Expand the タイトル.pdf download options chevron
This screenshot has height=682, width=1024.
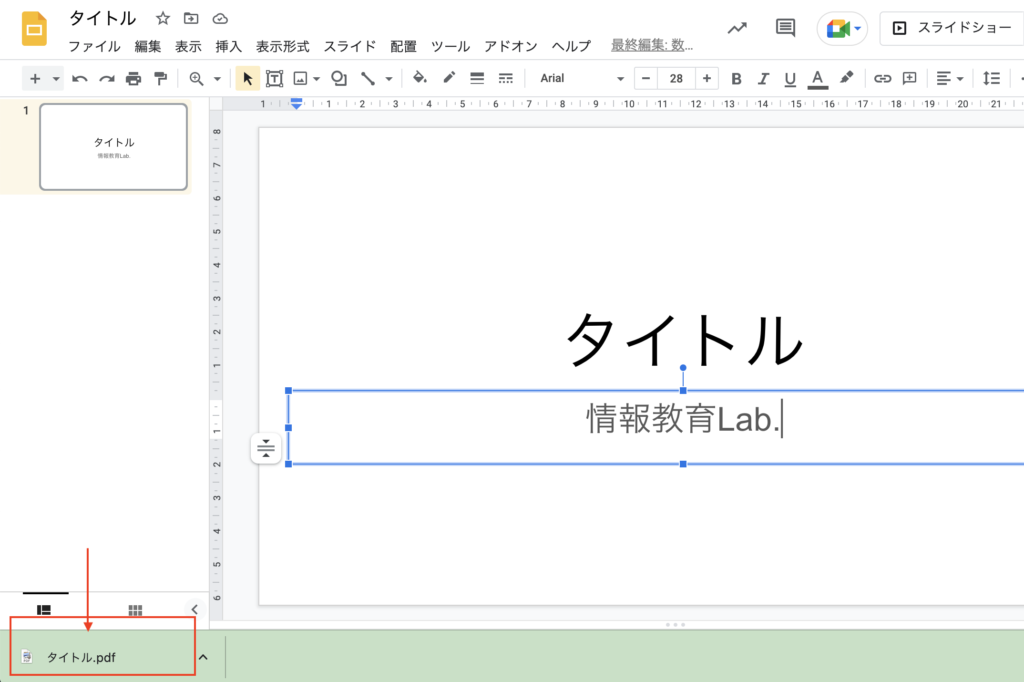tap(203, 657)
